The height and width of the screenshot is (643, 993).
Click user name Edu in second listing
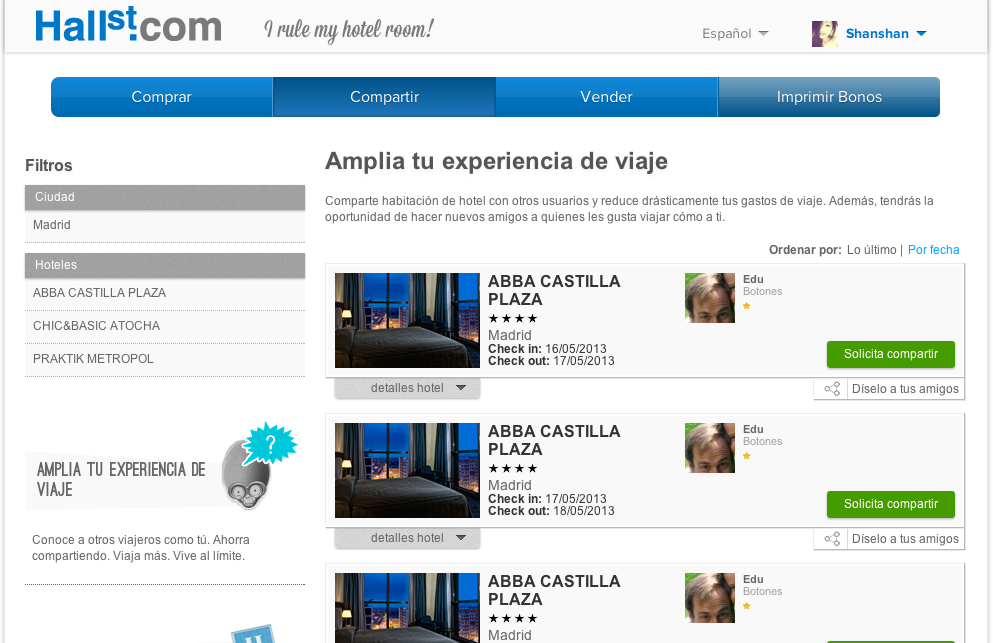tap(753, 430)
